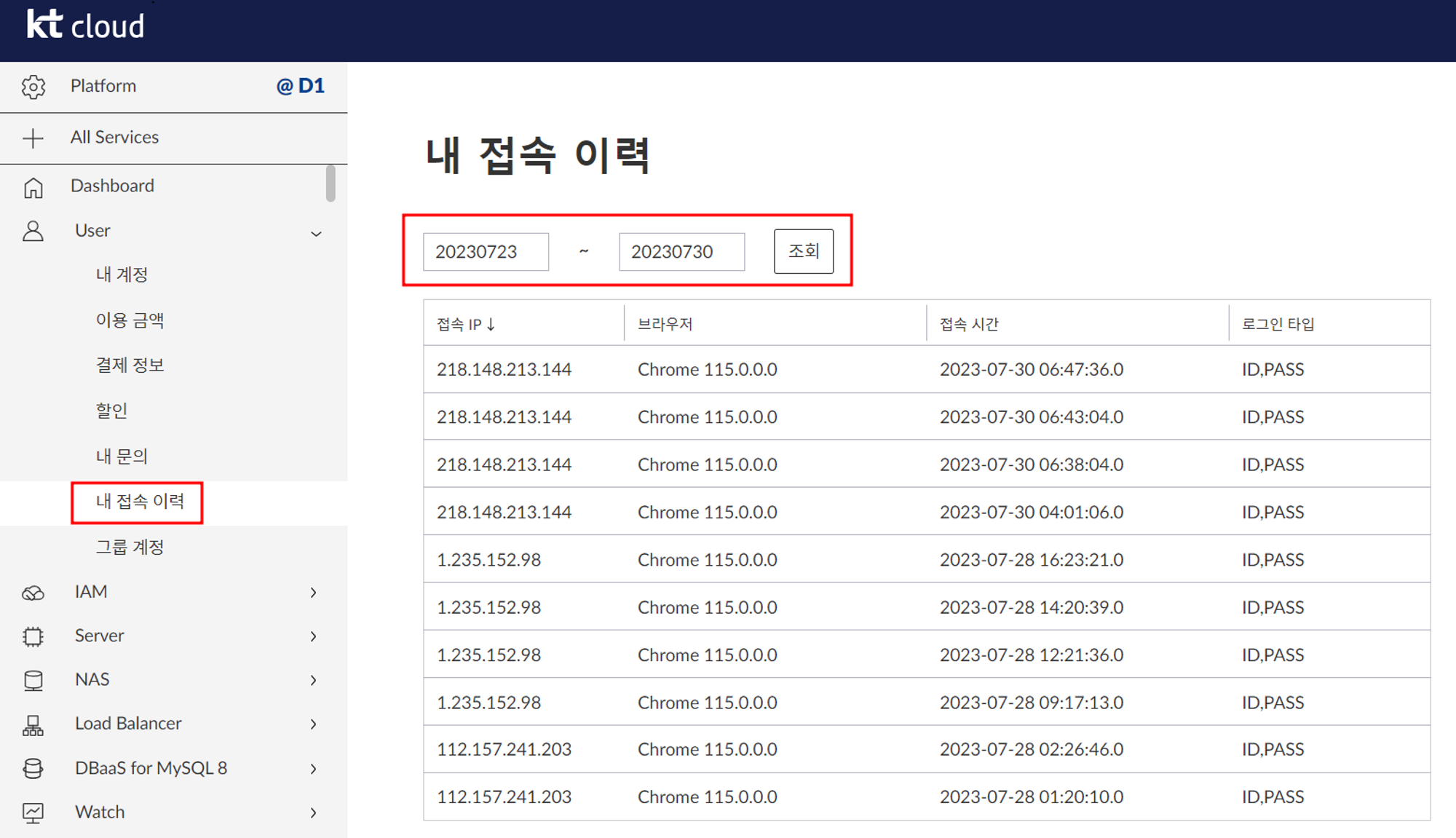The image size is (1456, 838).
Task: Click the DBaaS for MySQL 8 database icon
Action: [33, 767]
